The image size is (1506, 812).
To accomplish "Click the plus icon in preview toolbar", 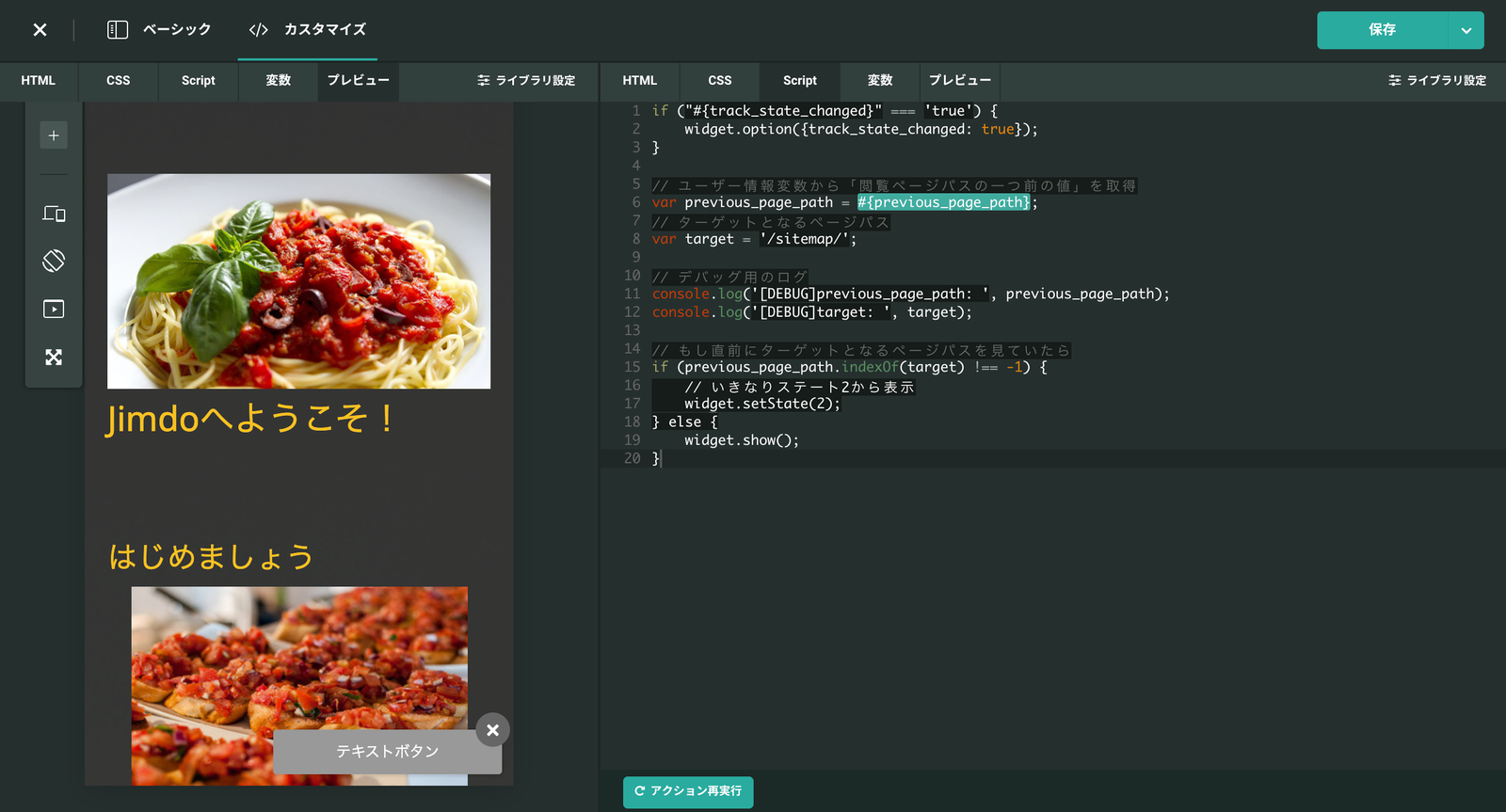I will pyautogui.click(x=54, y=135).
